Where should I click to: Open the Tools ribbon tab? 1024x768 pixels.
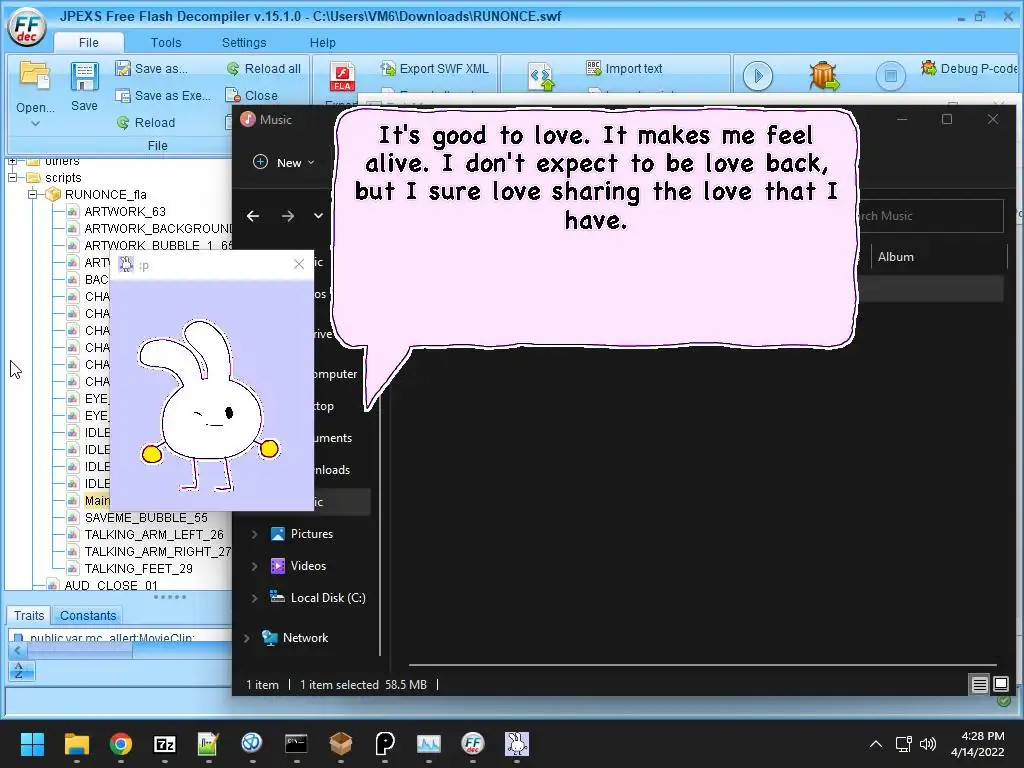pyautogui.click(x=166, y=42)
